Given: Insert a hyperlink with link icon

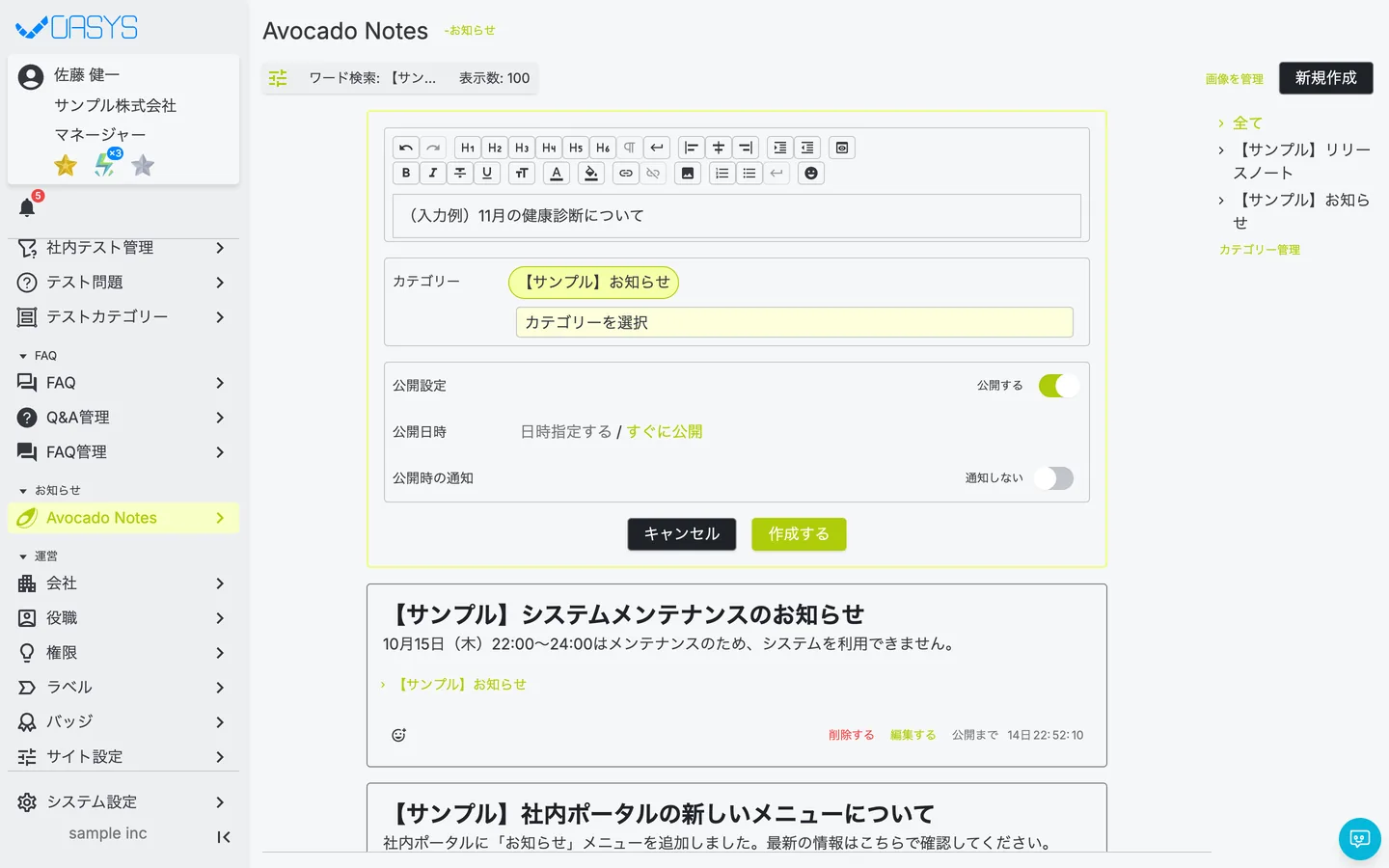Looking at the screenshot, I should point(626,174).
